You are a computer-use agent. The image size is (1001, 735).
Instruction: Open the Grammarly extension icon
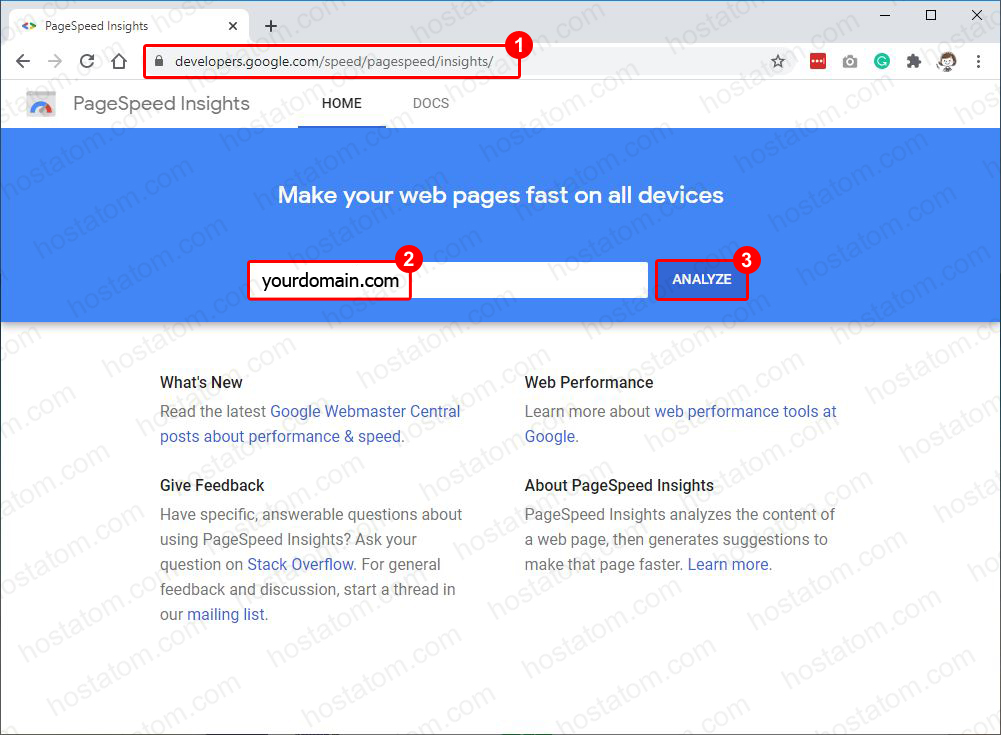click(882, 61)
